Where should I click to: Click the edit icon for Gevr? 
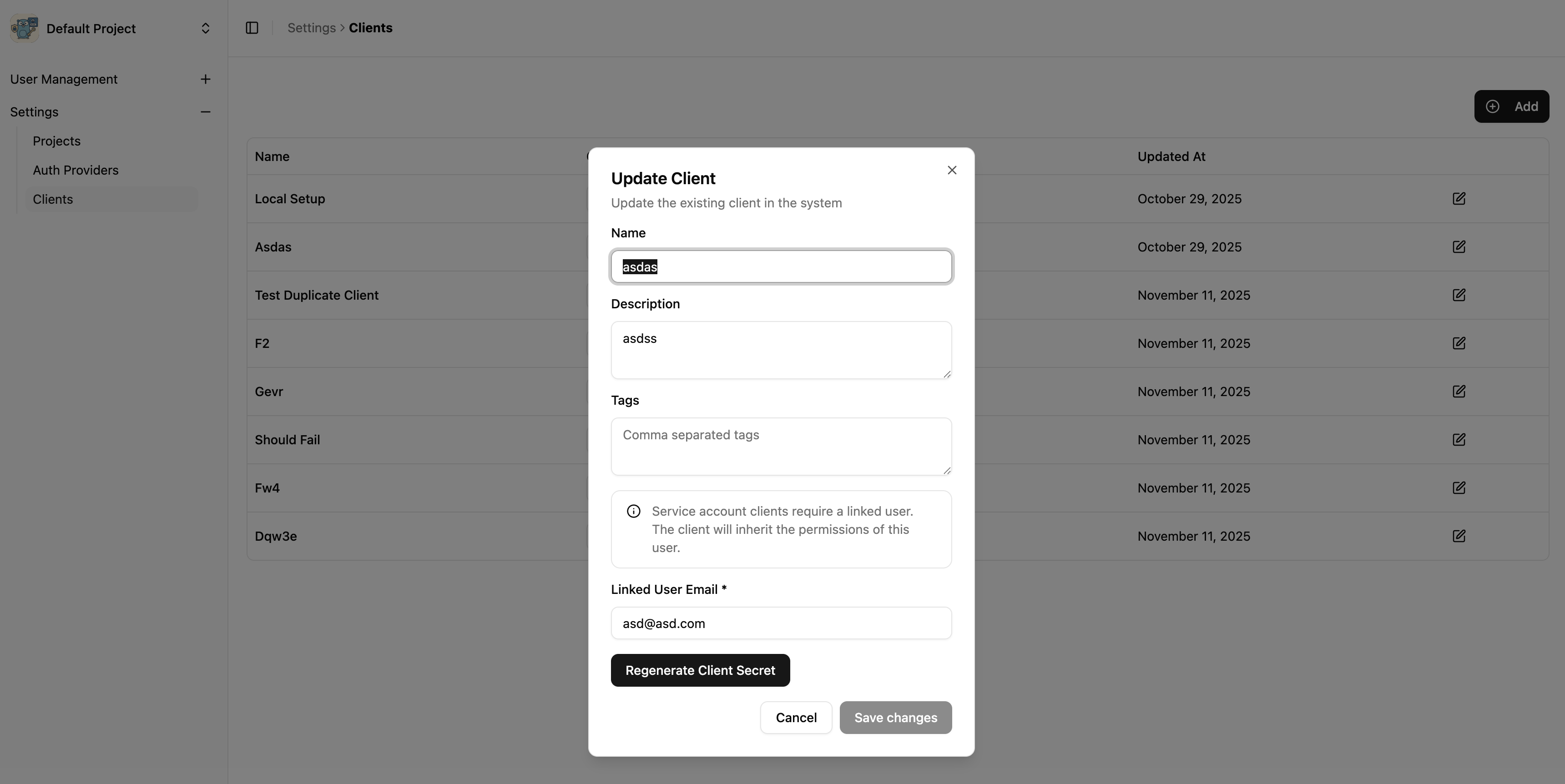(x=1459, y=391)
